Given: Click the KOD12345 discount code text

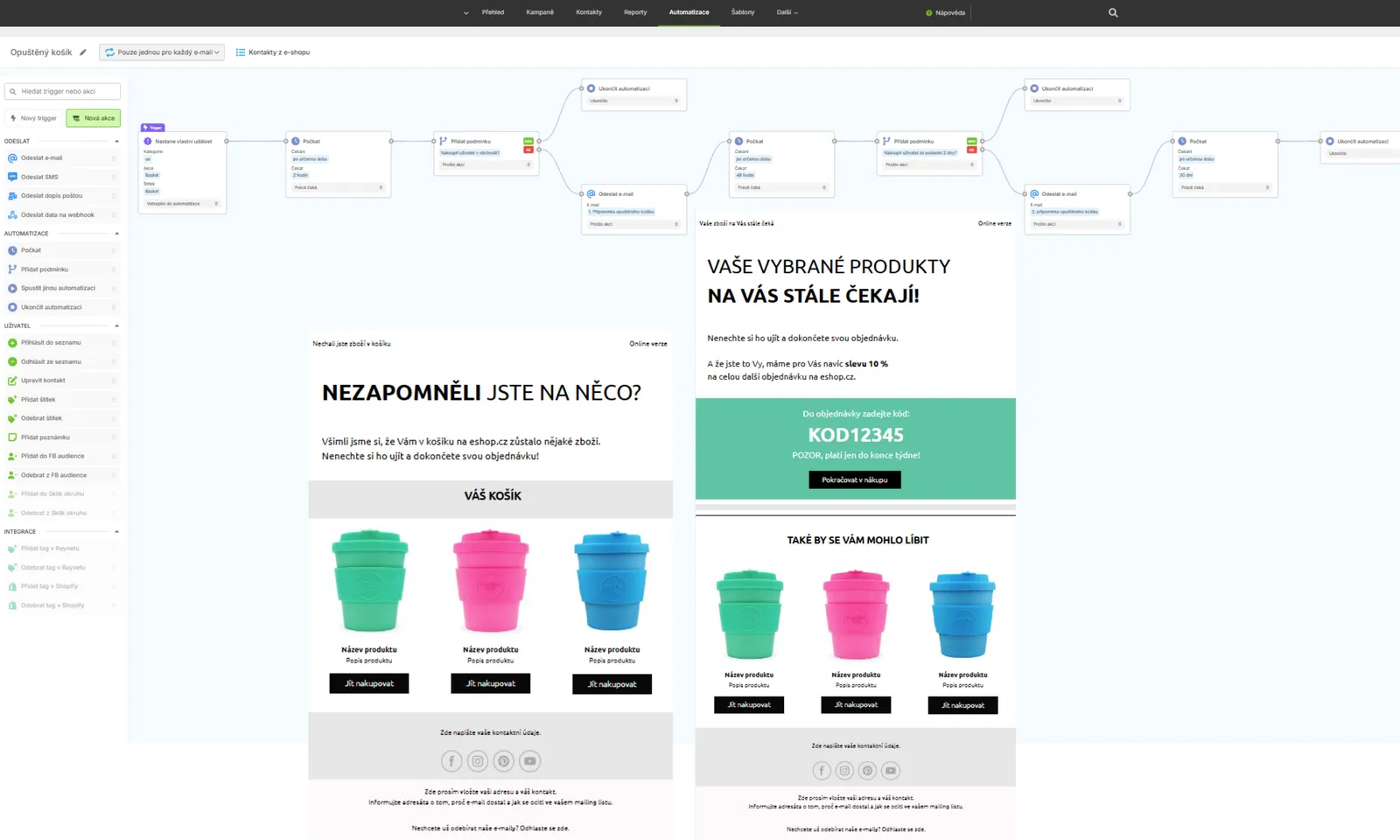Looking at the screenshot, I should pyautogui.click(x=856, y=435).
